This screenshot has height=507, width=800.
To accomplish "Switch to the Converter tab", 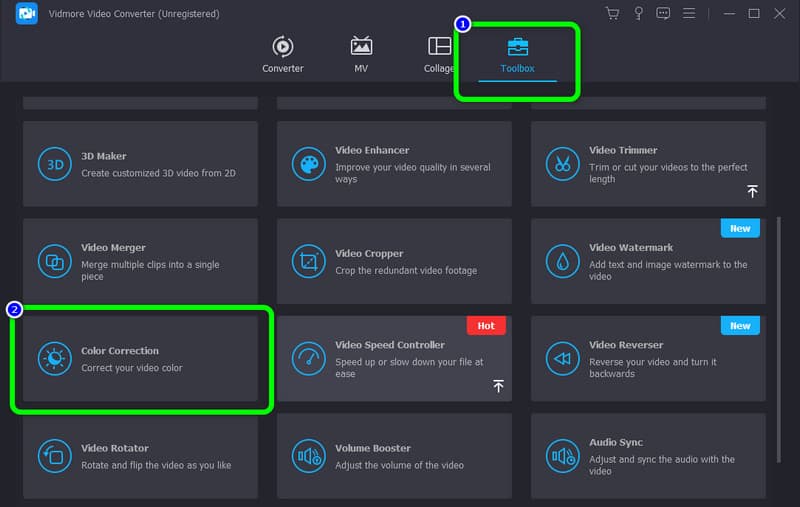I will click(282, 54).
